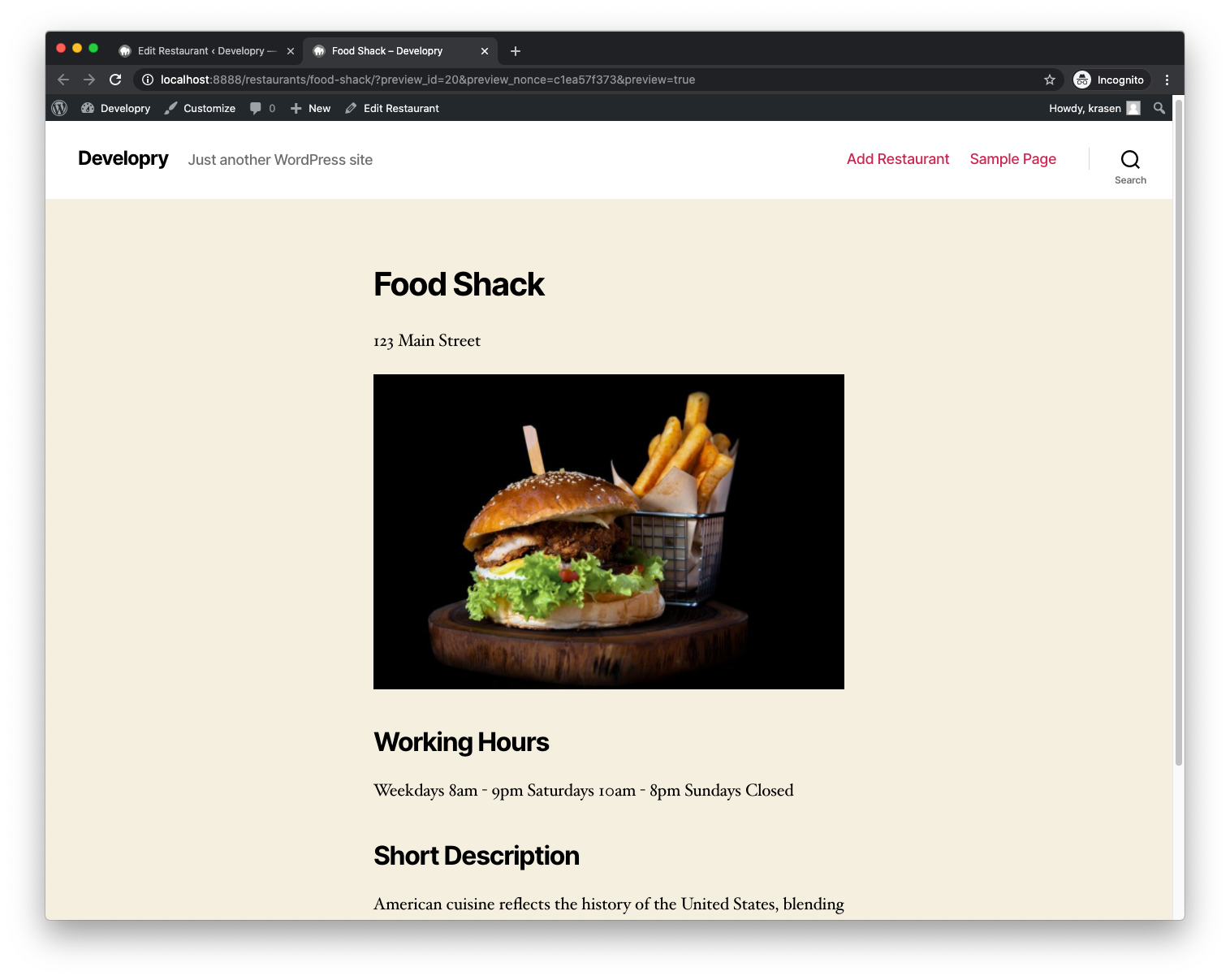This screenshot has width=1230, height=980.
Task: Close the Food Shack tab
Action: [x=485, y=51]
